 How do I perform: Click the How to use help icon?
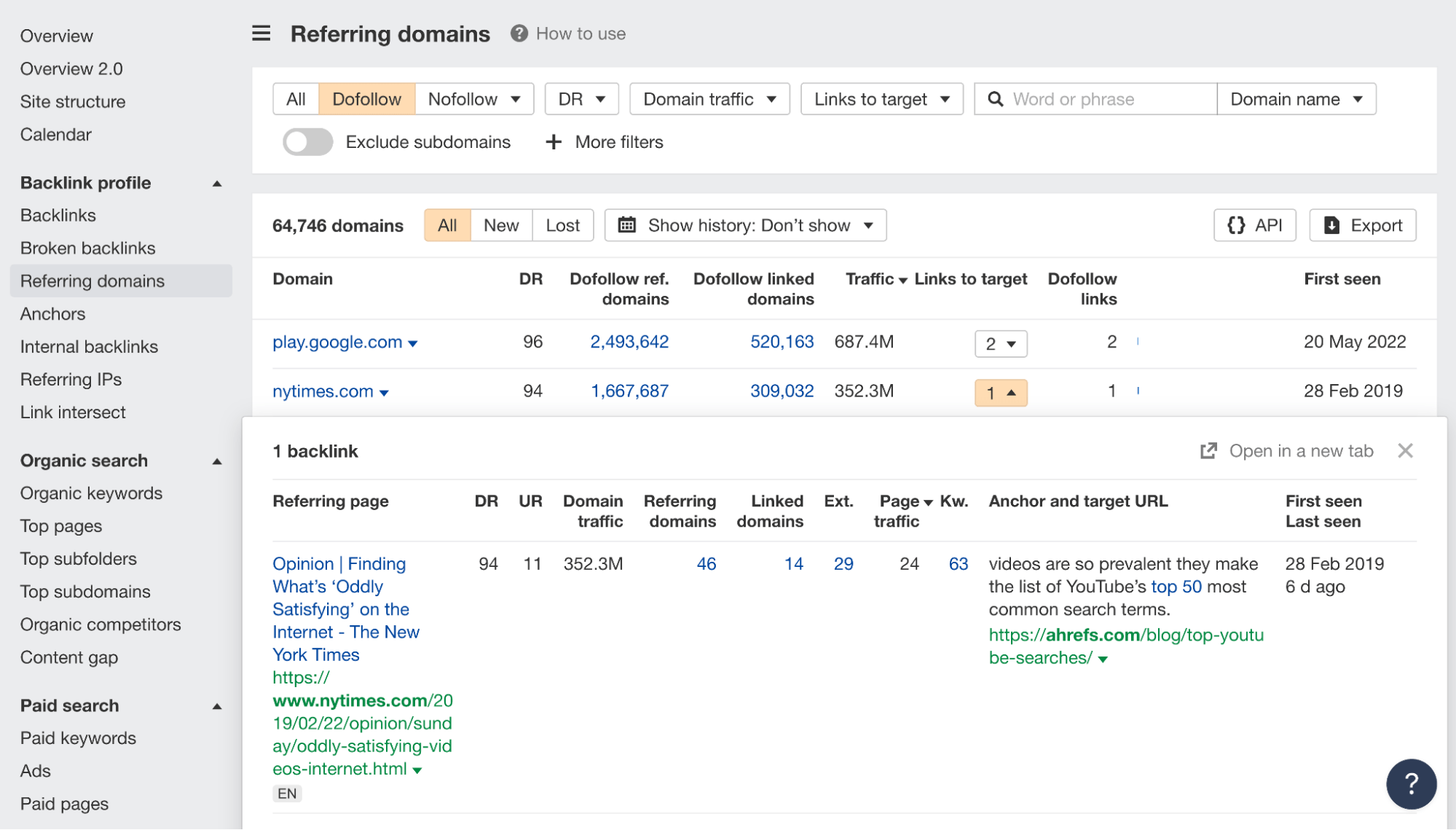click(516, 32)
